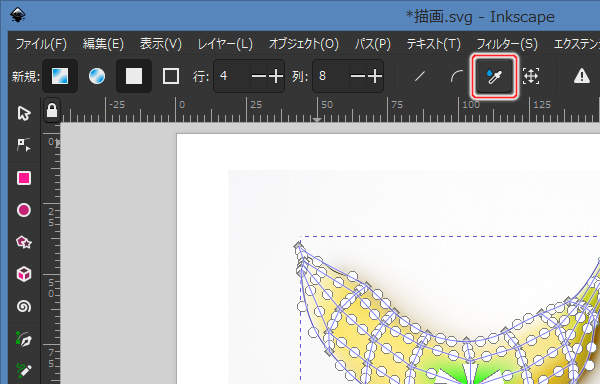The image size is (600, 384).
Task: Select the mesh gradient (grid) new type
Action: click(60, 76)
